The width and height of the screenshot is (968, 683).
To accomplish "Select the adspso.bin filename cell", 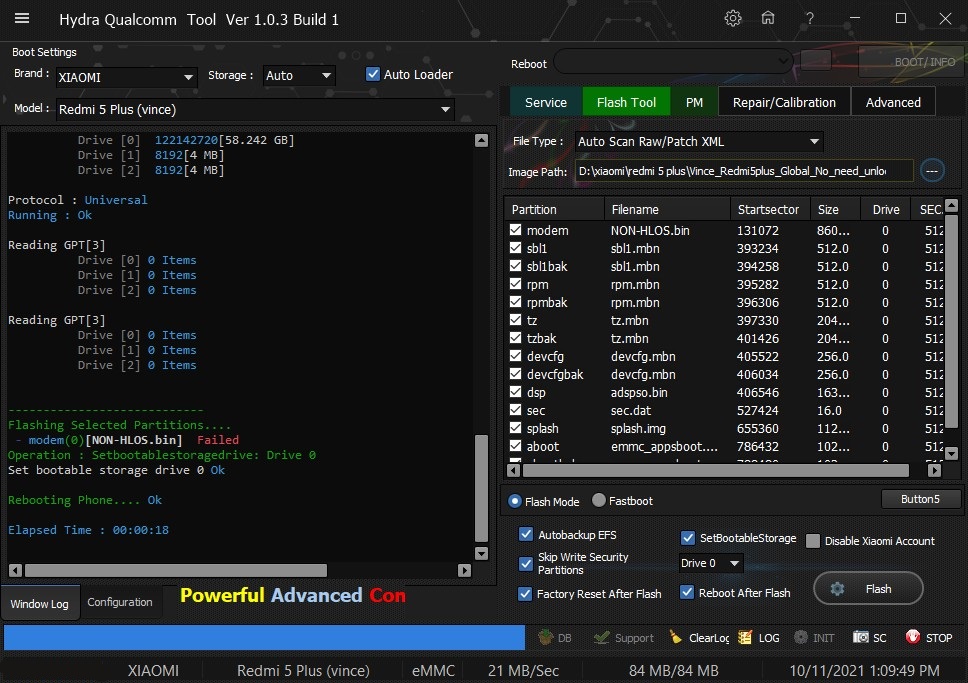I will (x=639, y=392).
